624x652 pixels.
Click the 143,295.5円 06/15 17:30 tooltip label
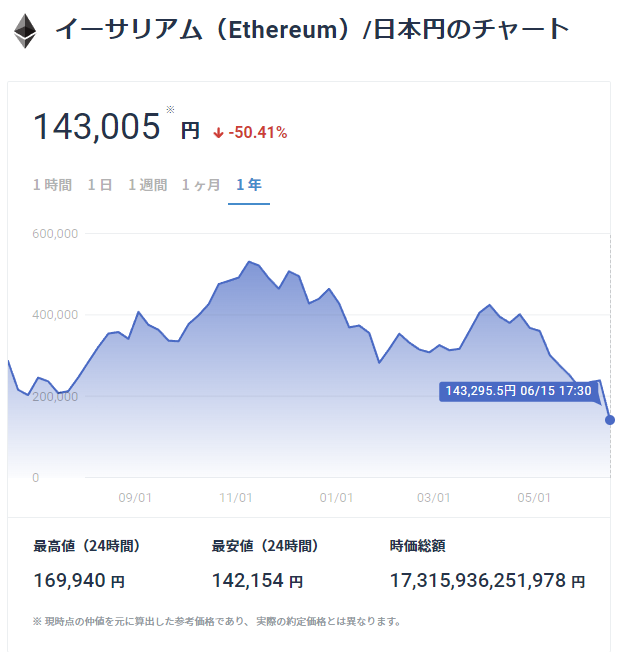point(518,390)
